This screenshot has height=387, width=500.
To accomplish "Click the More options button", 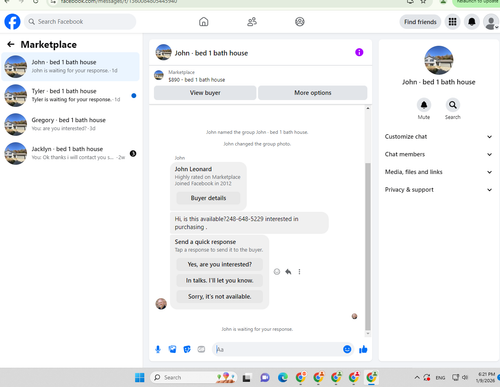I will pos(313,93).
